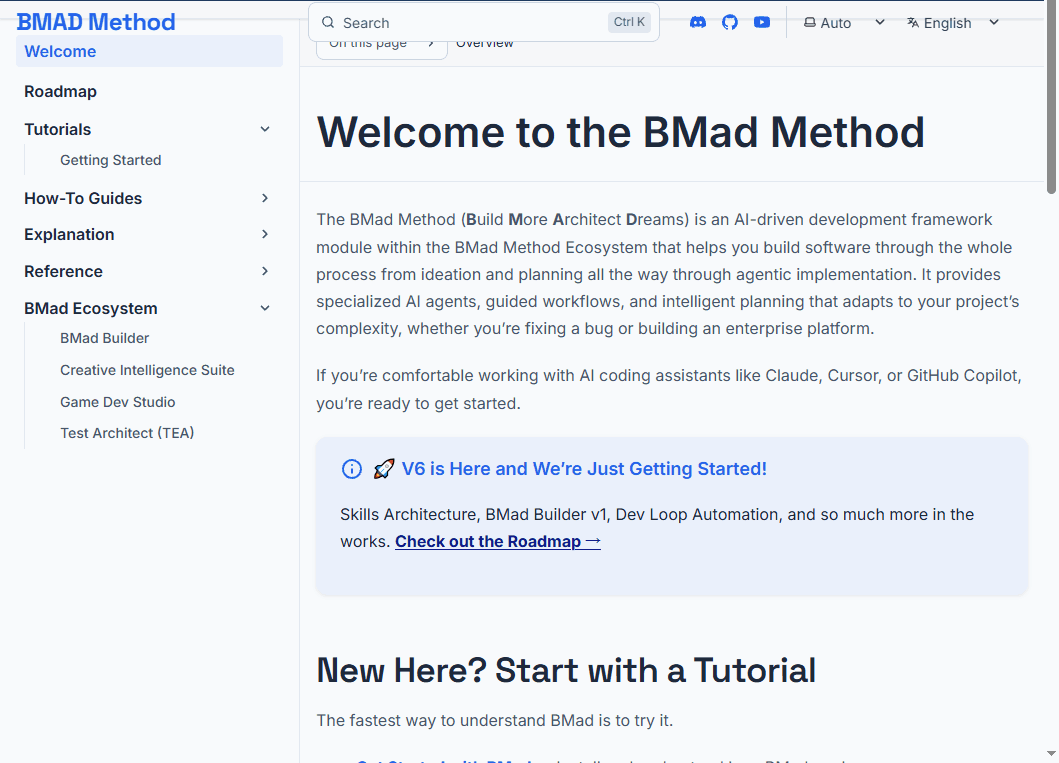Click How-To Guides section label

click(x=83, y=198)
